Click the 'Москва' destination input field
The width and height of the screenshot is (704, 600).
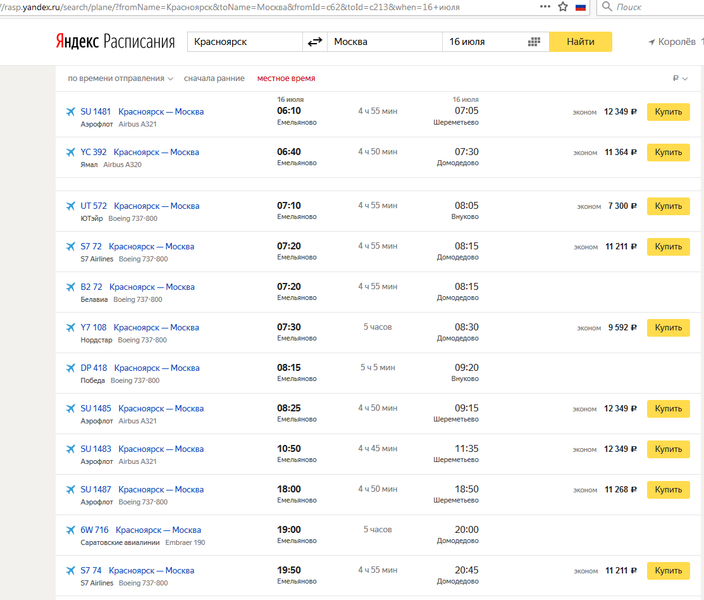point(384,42)
